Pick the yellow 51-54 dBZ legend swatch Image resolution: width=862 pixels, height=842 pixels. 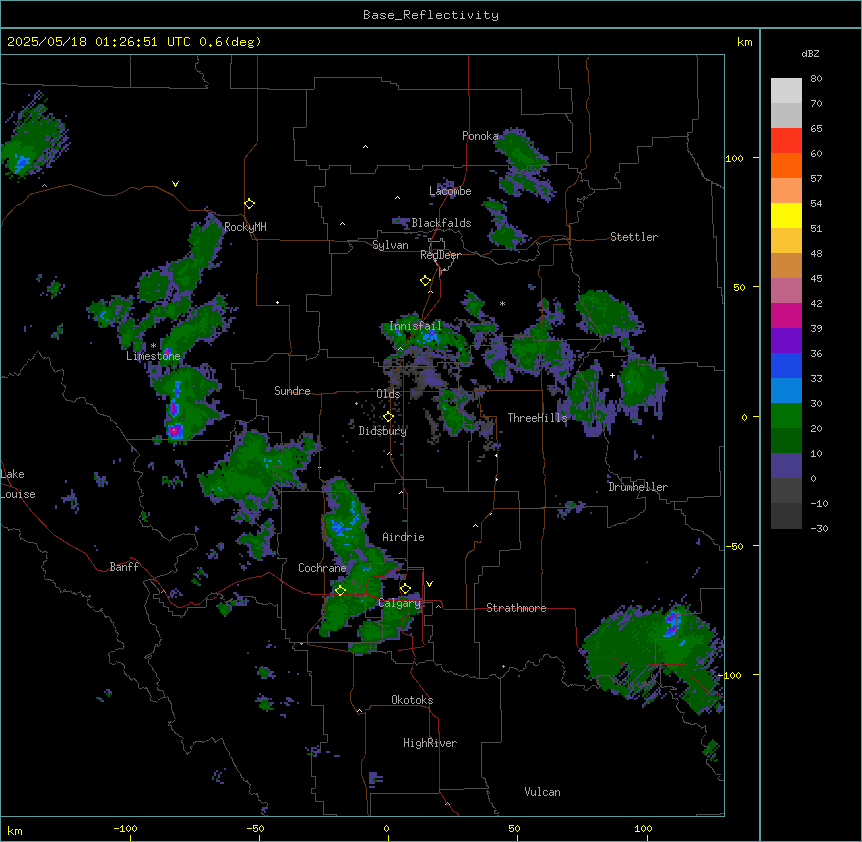click(786, 215)
